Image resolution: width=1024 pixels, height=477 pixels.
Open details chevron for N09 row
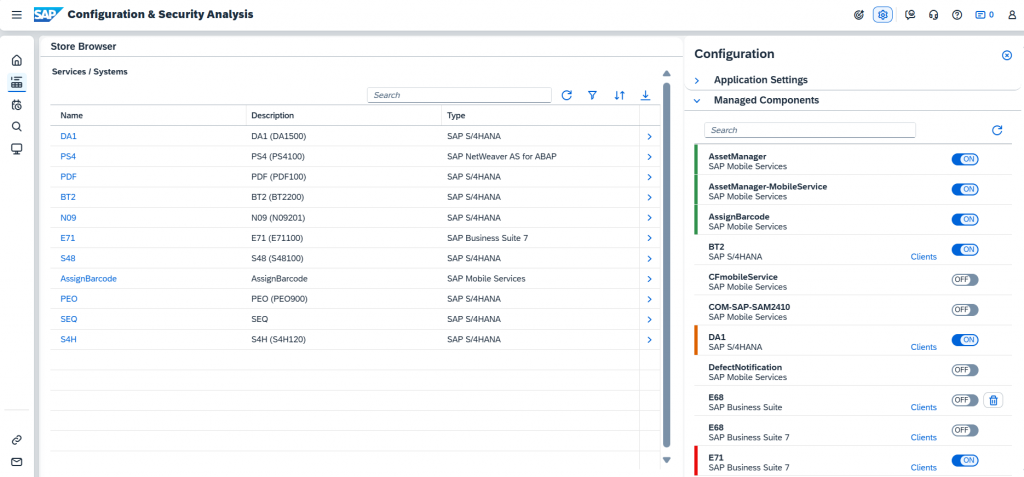[650, 218]
